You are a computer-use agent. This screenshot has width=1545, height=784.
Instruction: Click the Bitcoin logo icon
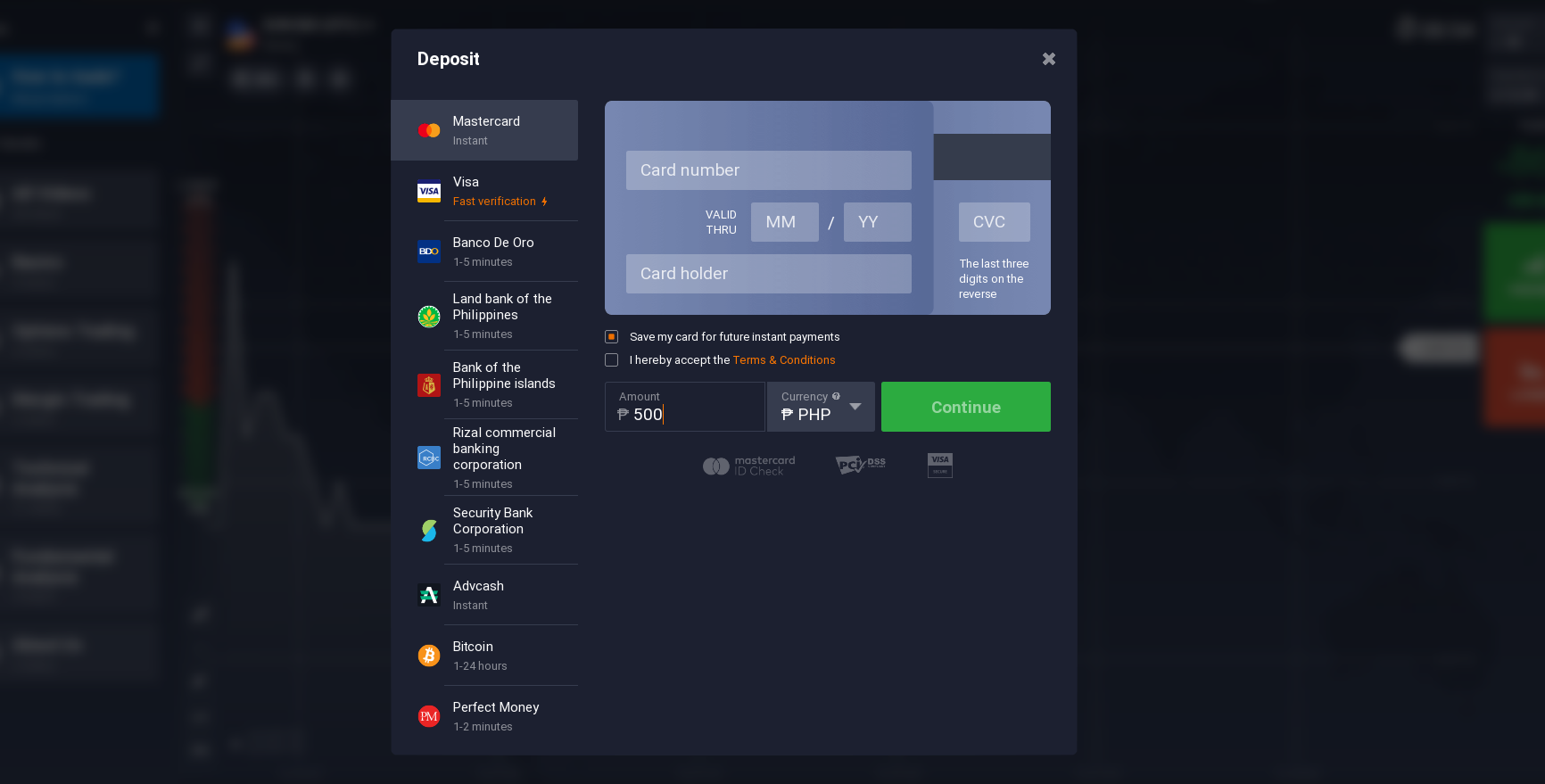pyautogui.click(x=429, y=656)
